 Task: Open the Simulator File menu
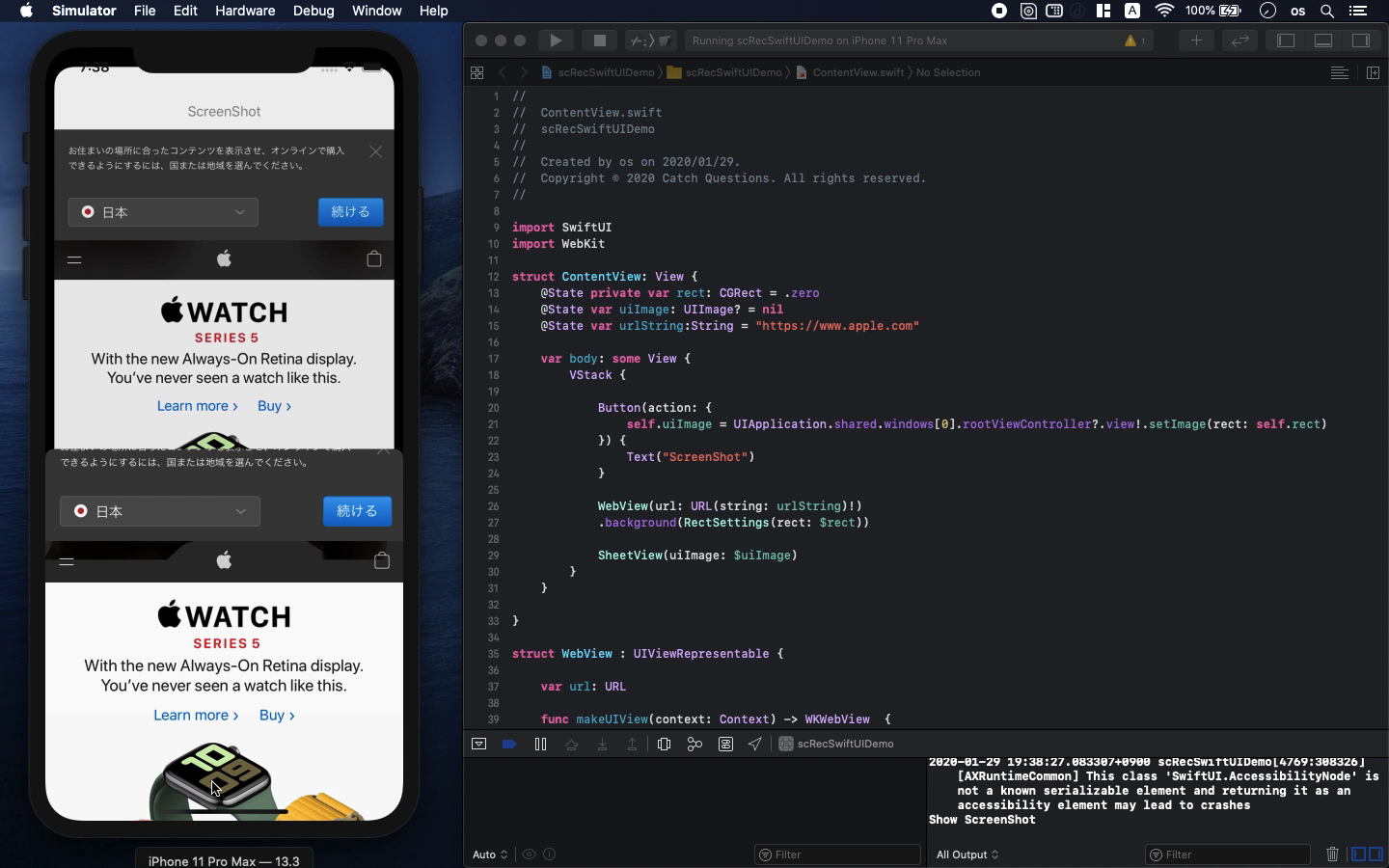coord(145,11)
